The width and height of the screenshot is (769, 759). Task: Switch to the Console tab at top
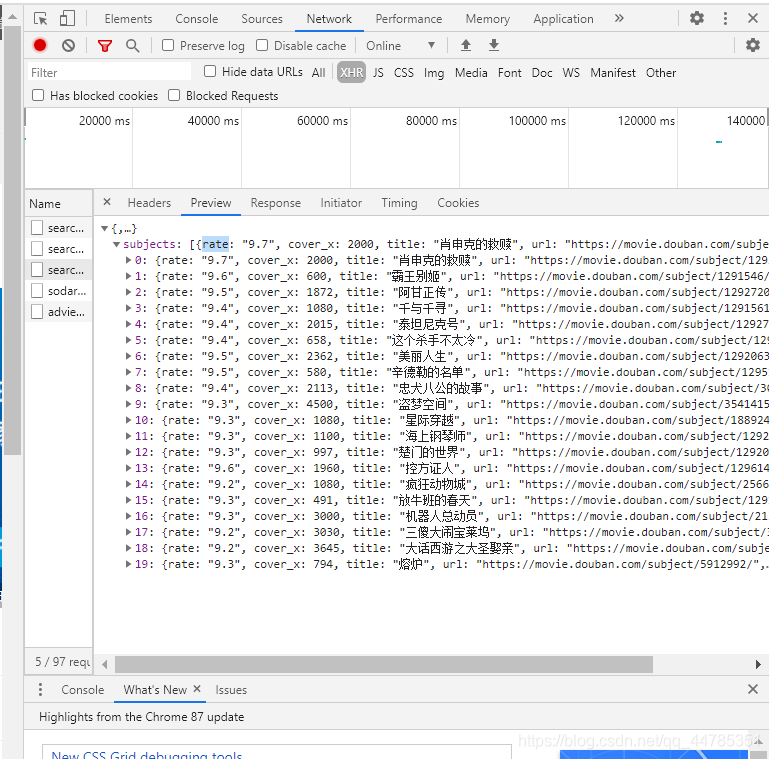pos(196,19)
